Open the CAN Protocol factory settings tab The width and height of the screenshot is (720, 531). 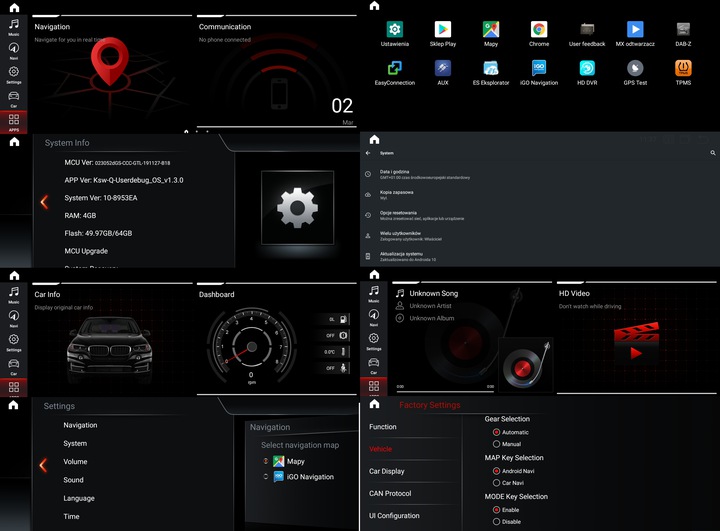390,493
